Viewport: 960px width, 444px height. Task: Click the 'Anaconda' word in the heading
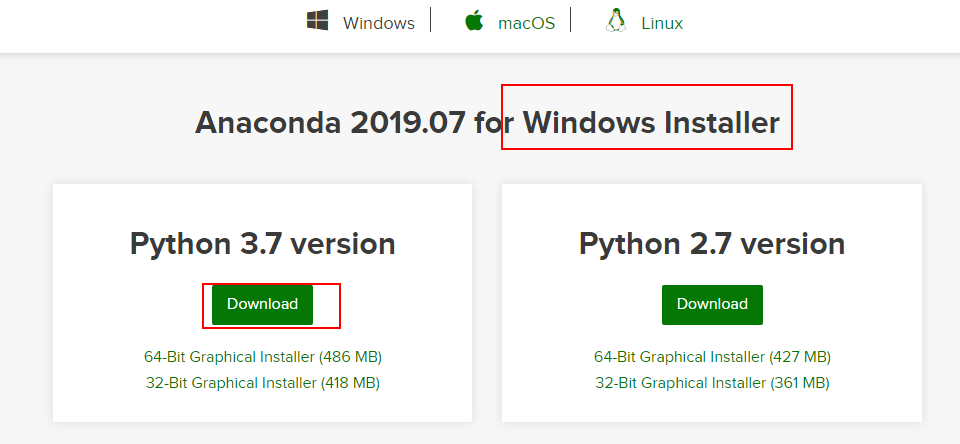coord(268,123)
